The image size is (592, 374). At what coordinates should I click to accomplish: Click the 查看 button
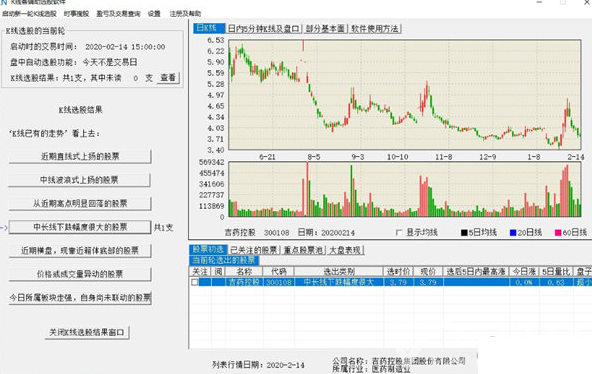(168, 78)
